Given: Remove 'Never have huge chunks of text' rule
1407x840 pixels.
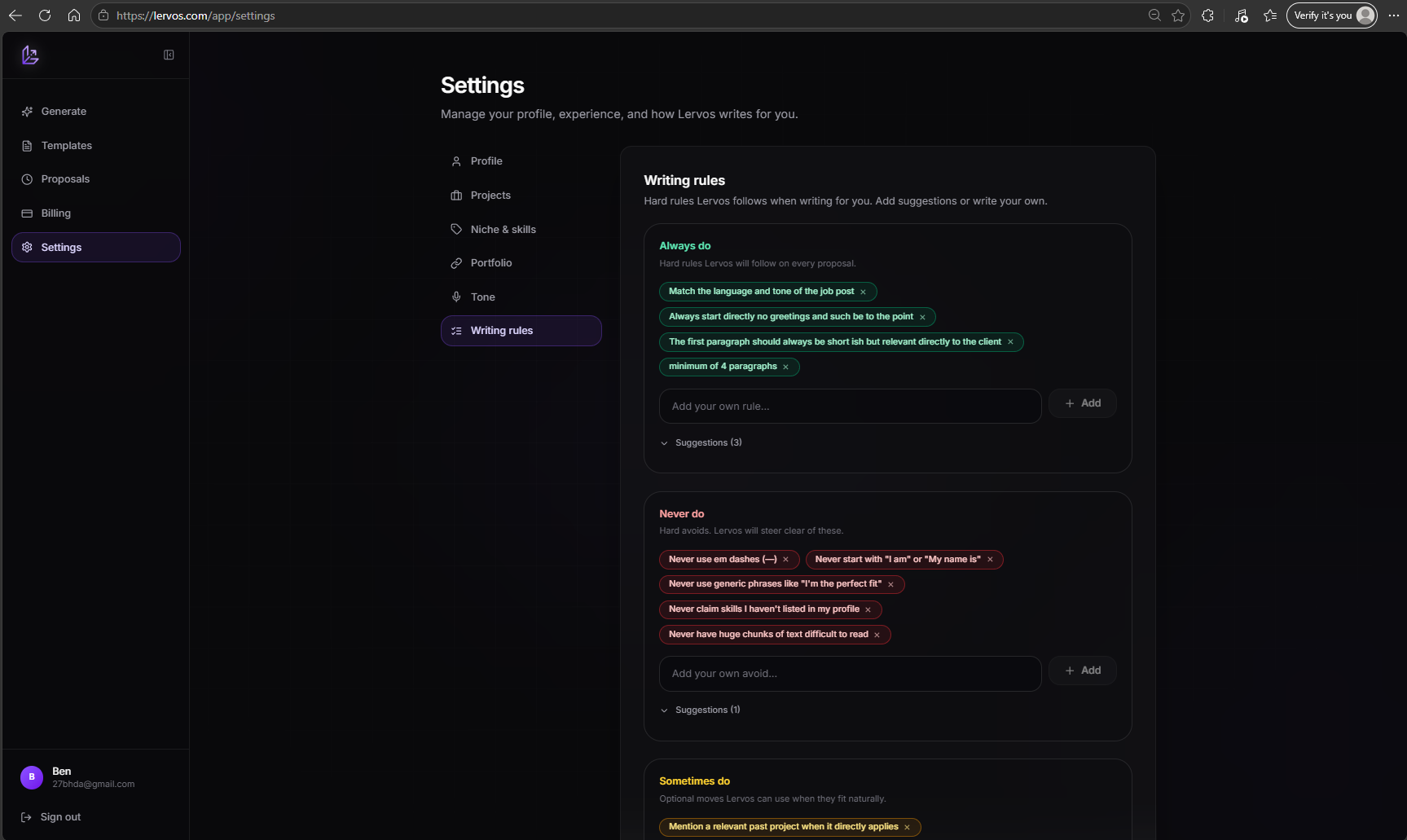Looking at the screenshot, I should [x=877, y=635].
